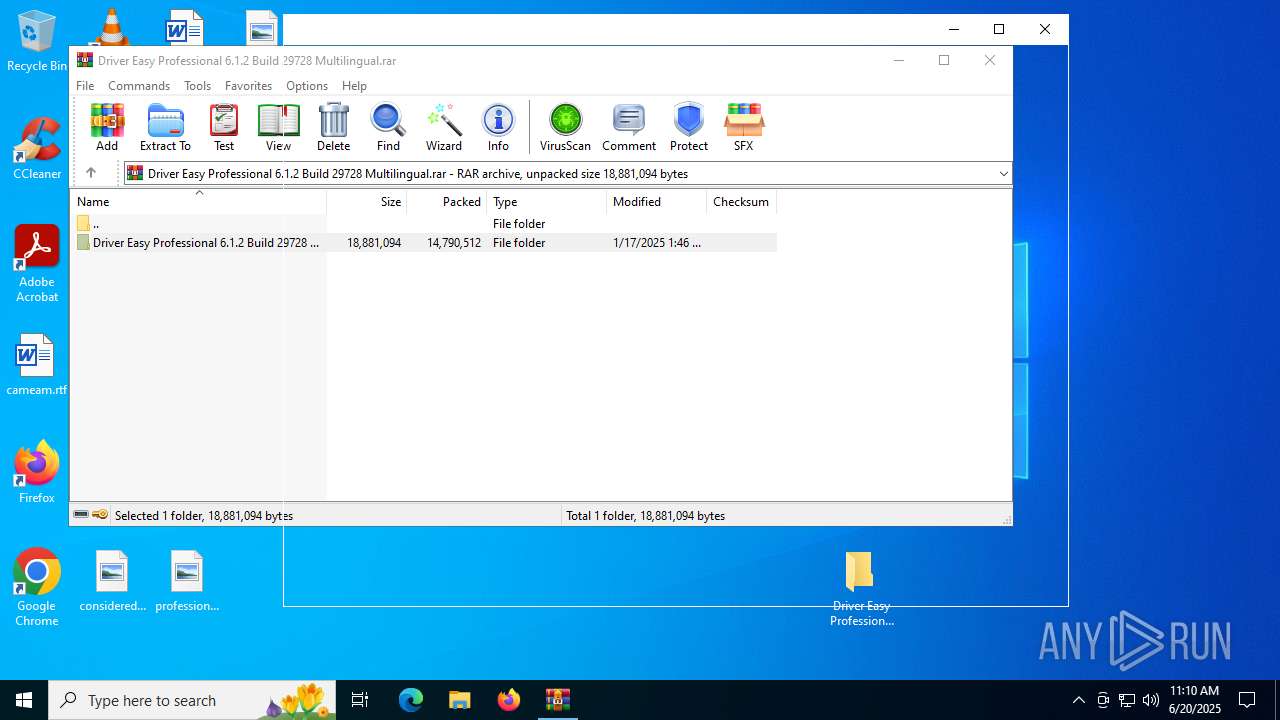Click the SFX toolbar icon
Viewport: 1280px width, 720px height.
tap(743, 127)
